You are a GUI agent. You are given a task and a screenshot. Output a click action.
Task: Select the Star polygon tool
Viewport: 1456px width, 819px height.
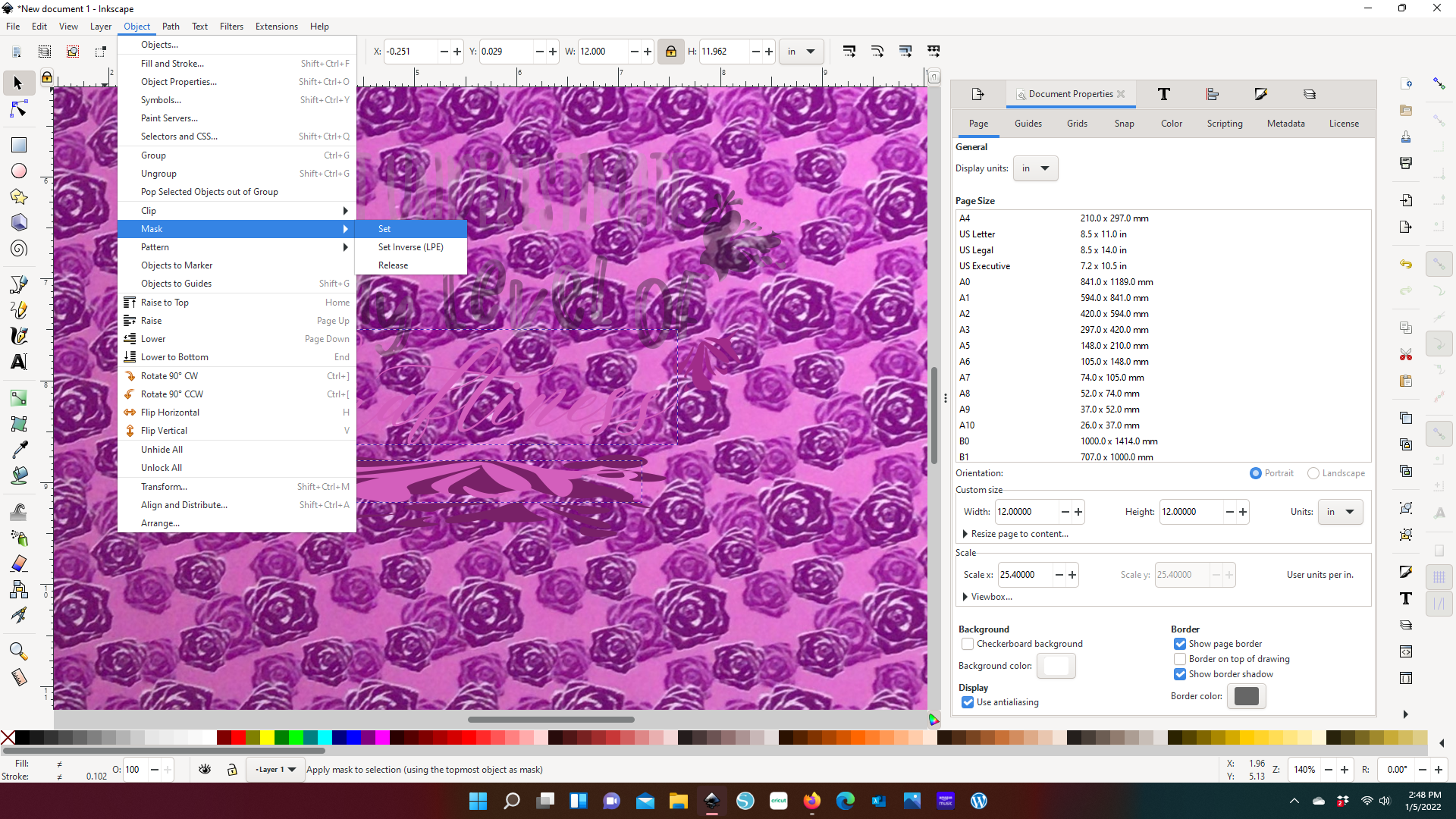18,197
